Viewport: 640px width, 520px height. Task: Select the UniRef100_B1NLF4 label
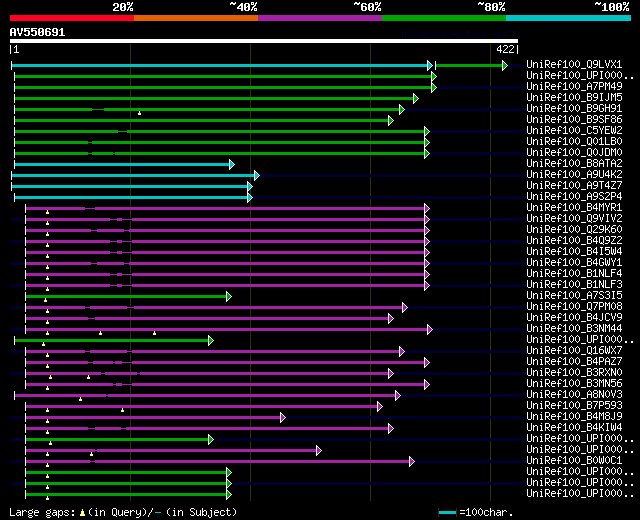574,273
